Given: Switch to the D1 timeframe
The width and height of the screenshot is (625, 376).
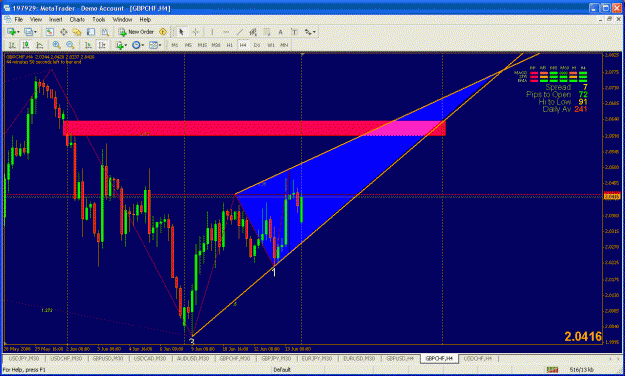Looking at the screenshot, I should pos(257,45).
